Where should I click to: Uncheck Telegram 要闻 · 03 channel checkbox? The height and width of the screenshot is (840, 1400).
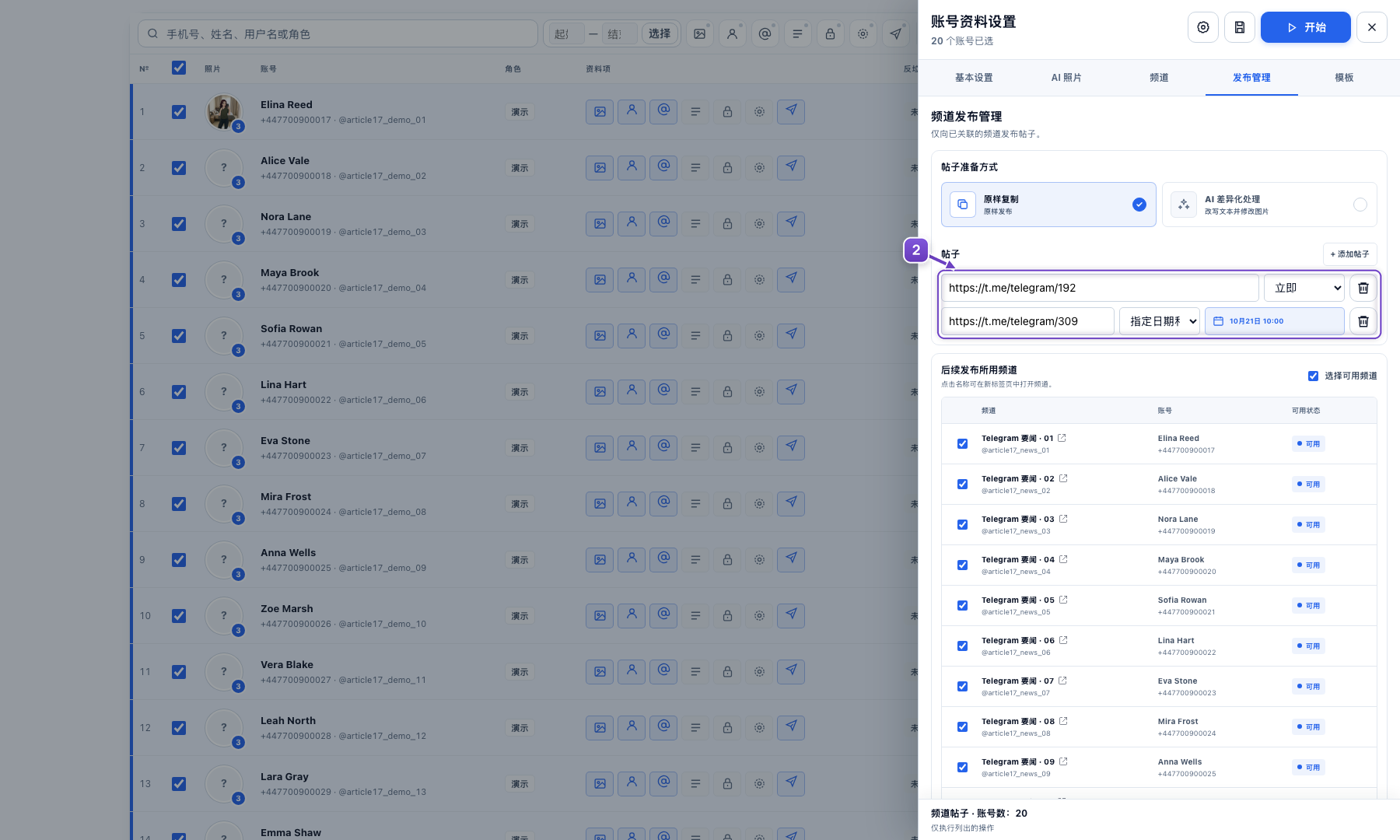point(962,524)
